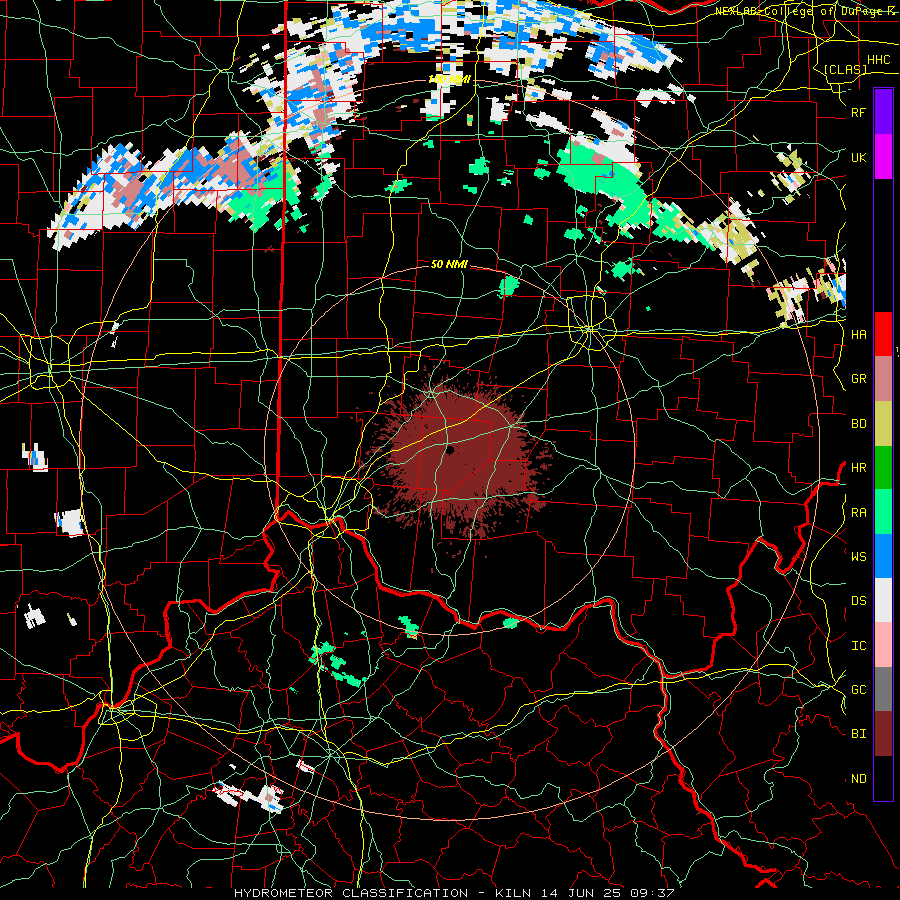Image resolution: width=900 pixels, height=900 pixels.
Task: Click the 09:37 timestamp
Action: (x=654, y=893)
